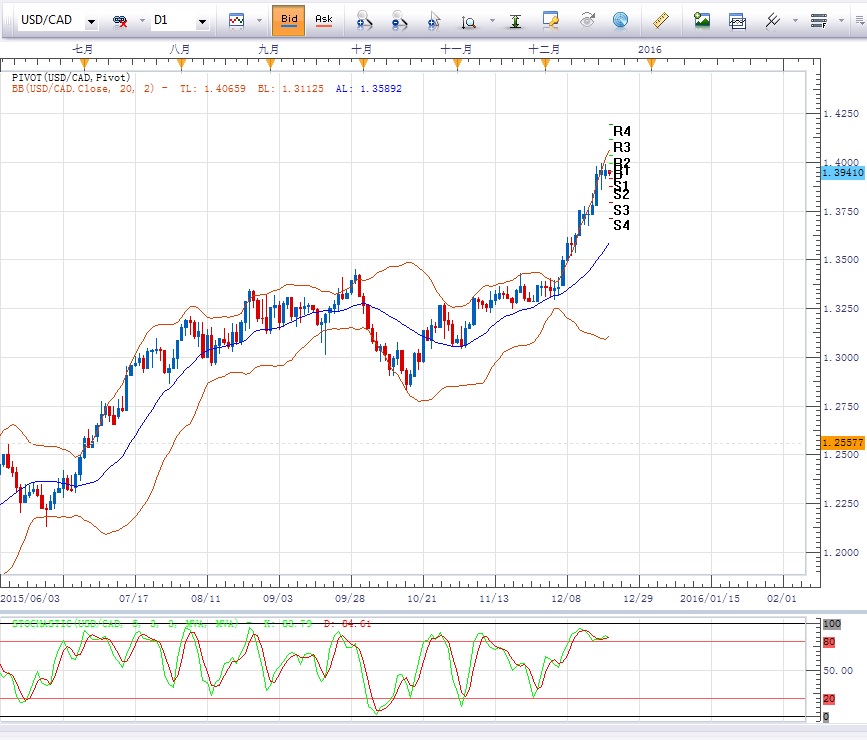Open the D1 timeframe dropdown
Viewport: 867px width, 740px height.
pos(202,21)
